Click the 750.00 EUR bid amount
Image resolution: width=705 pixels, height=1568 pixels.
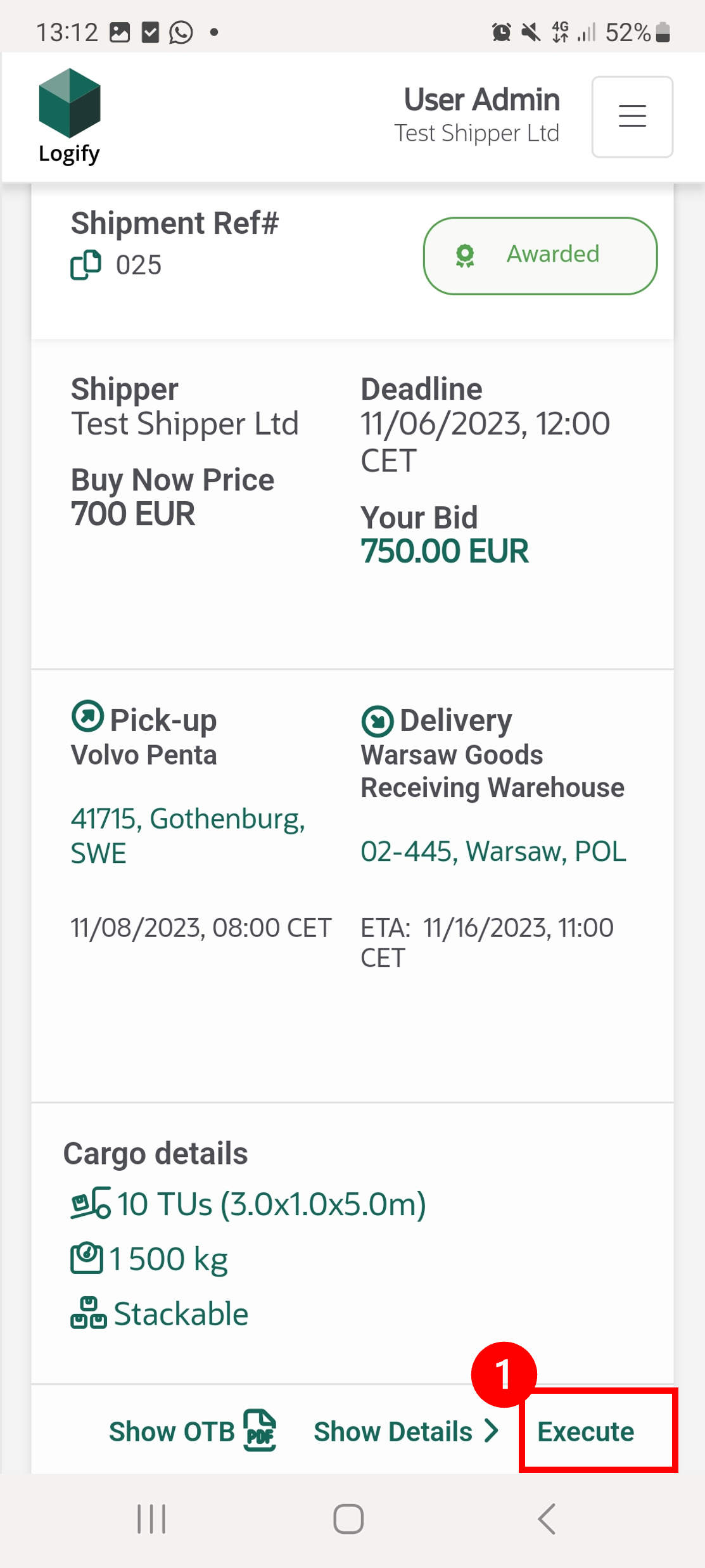pyautogui.click(x=445, y=551)
